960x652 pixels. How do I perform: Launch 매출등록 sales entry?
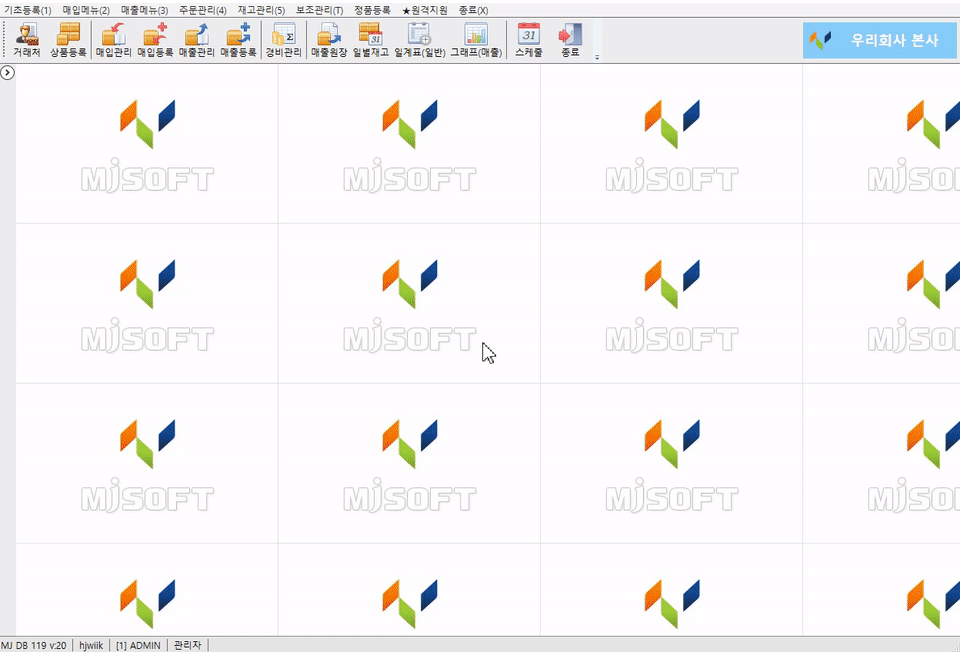point(238,40)
